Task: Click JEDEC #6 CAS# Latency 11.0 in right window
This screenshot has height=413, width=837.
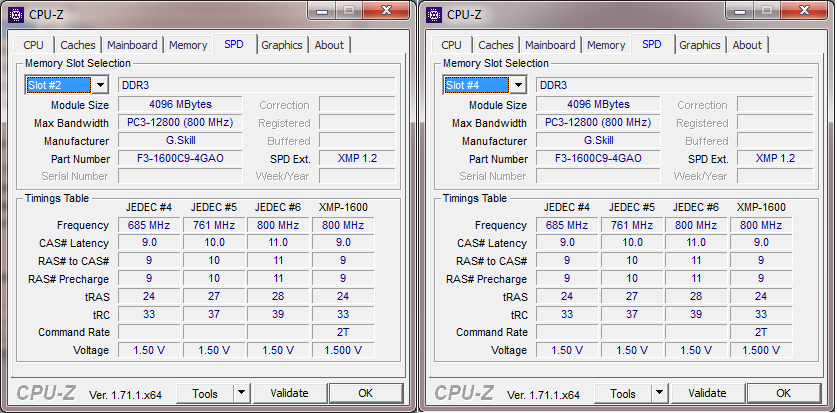Action: pyautogui.click(x=696, y=243)
